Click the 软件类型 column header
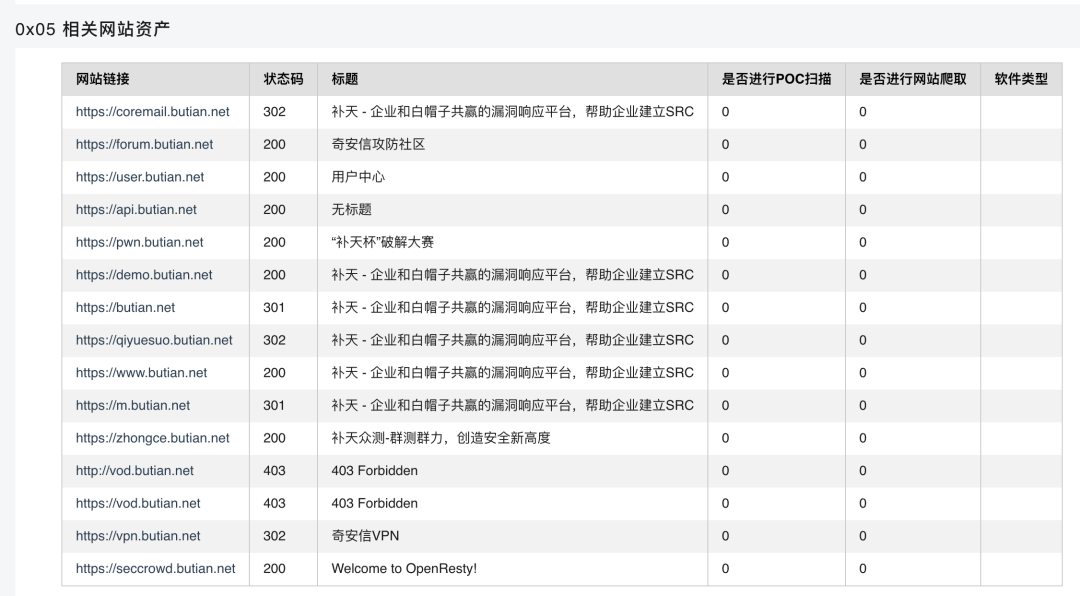This screenshot has width=1080, height=596. [x=1021, y=79]
